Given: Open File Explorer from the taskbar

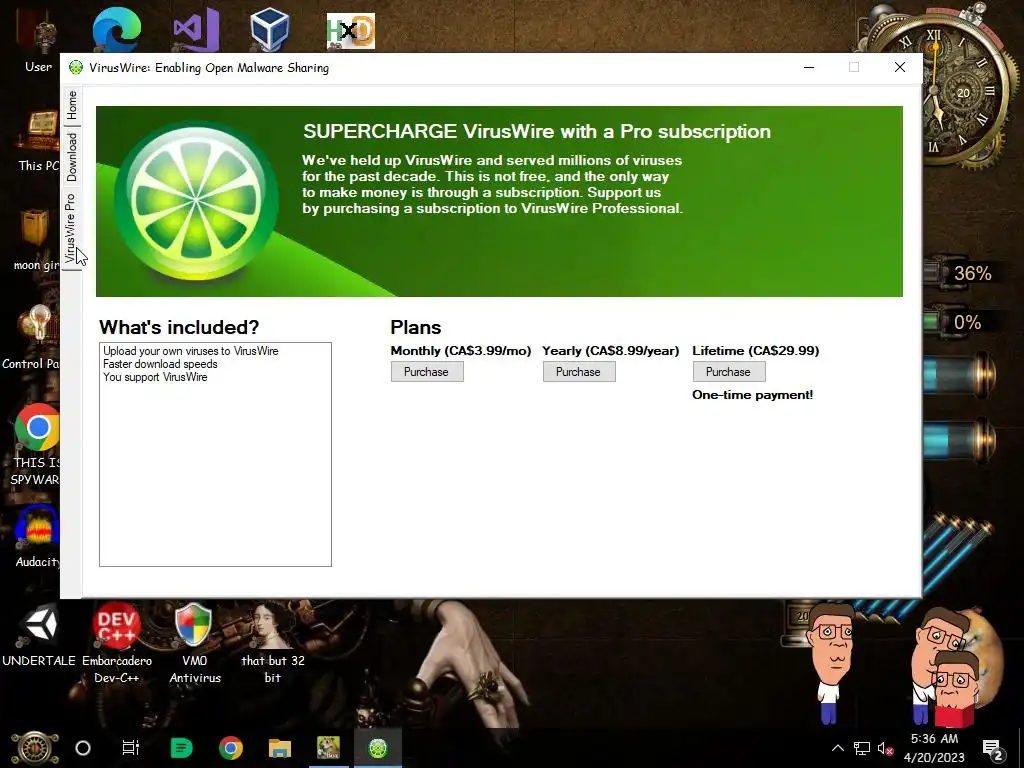Looking at the screenshot, I should point(280,748).
